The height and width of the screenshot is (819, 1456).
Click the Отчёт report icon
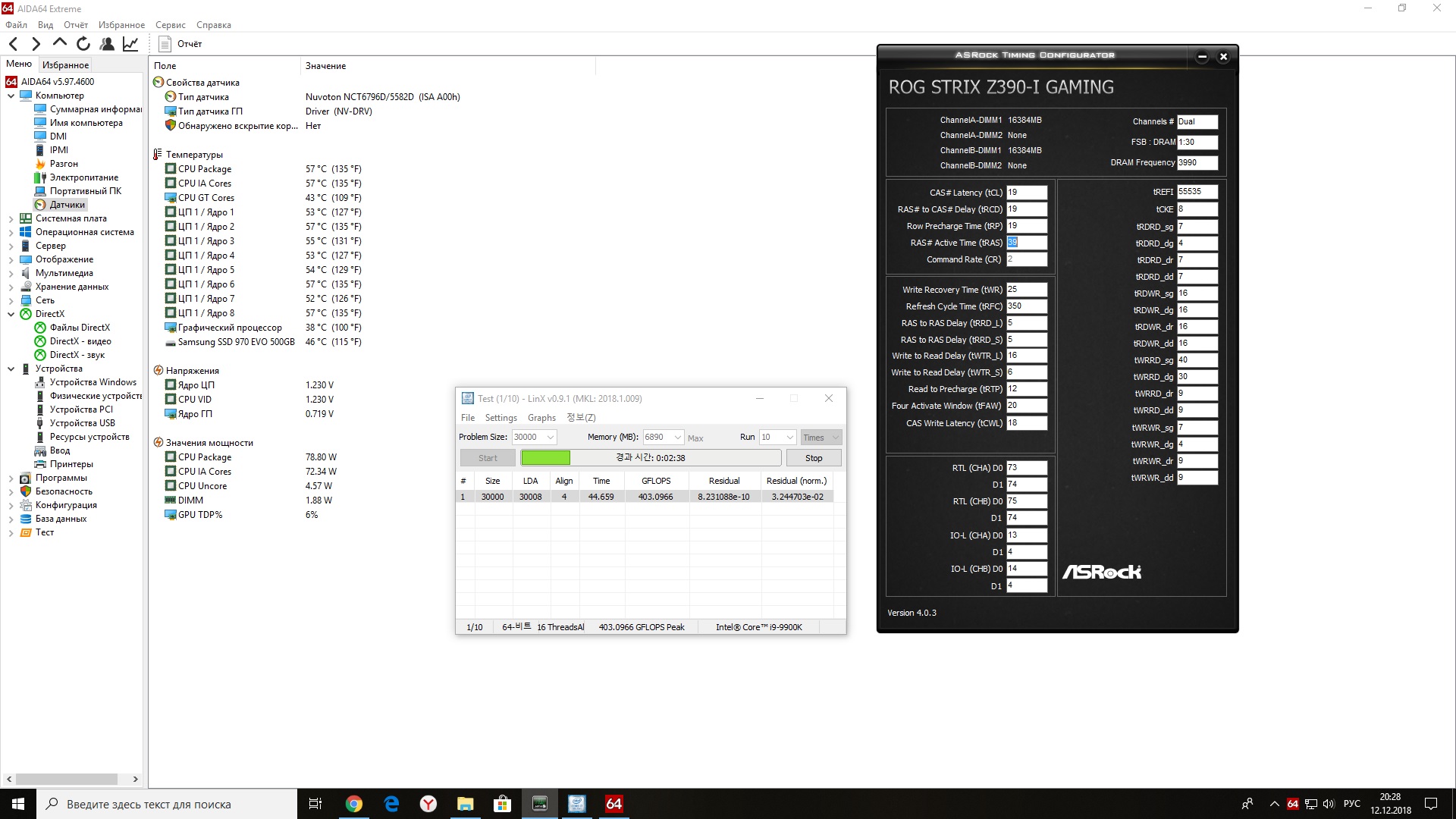click(x=165, y=44)
